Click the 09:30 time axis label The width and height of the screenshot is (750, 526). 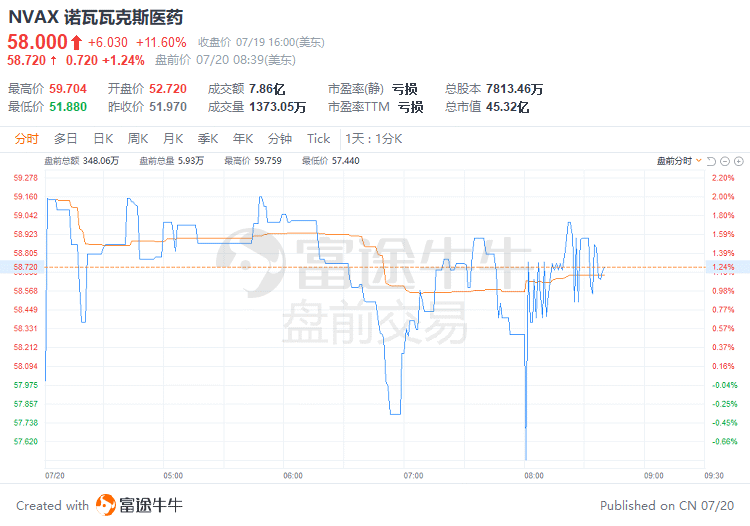click(x=714, y=475)
